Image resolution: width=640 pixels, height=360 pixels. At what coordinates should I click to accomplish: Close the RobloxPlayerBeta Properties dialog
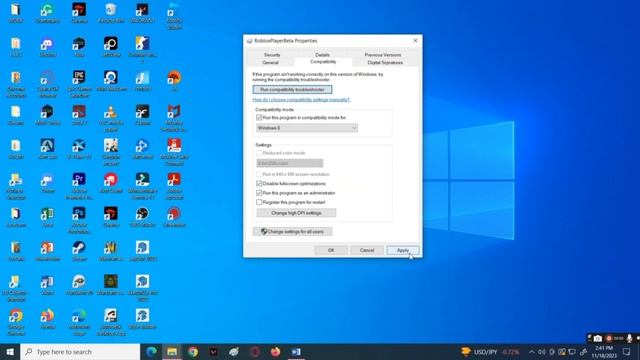(415, 40)
